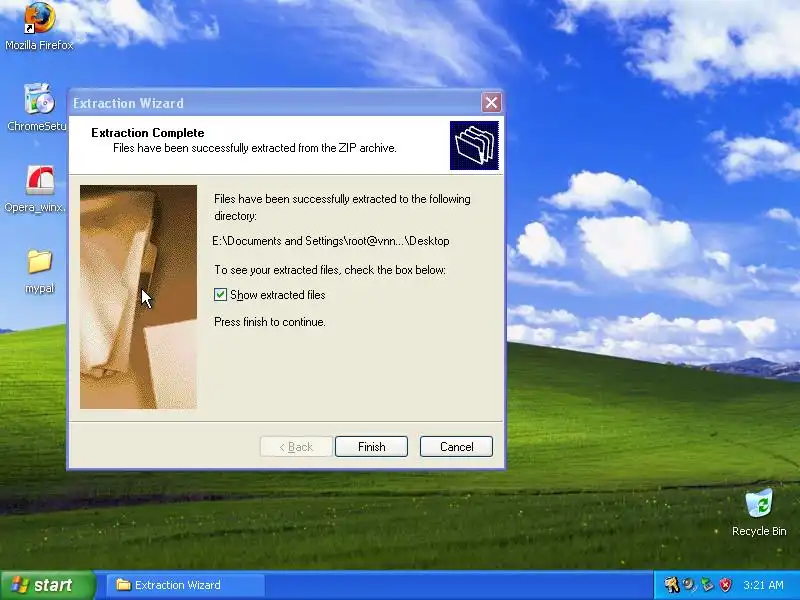Activate the Extraction Wizard taskbar button

click(186, 585)
